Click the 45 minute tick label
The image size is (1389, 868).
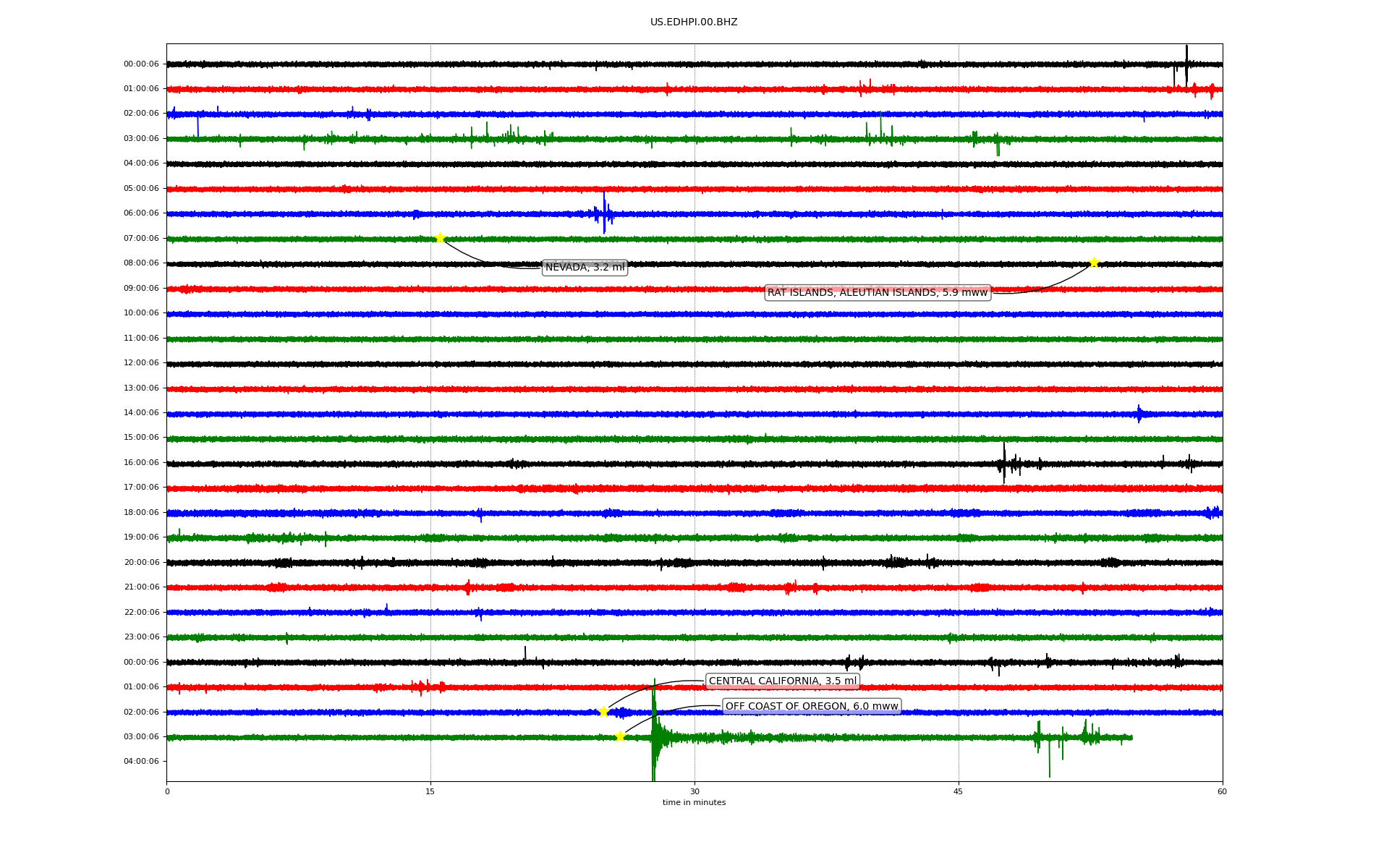coord(958,791)
